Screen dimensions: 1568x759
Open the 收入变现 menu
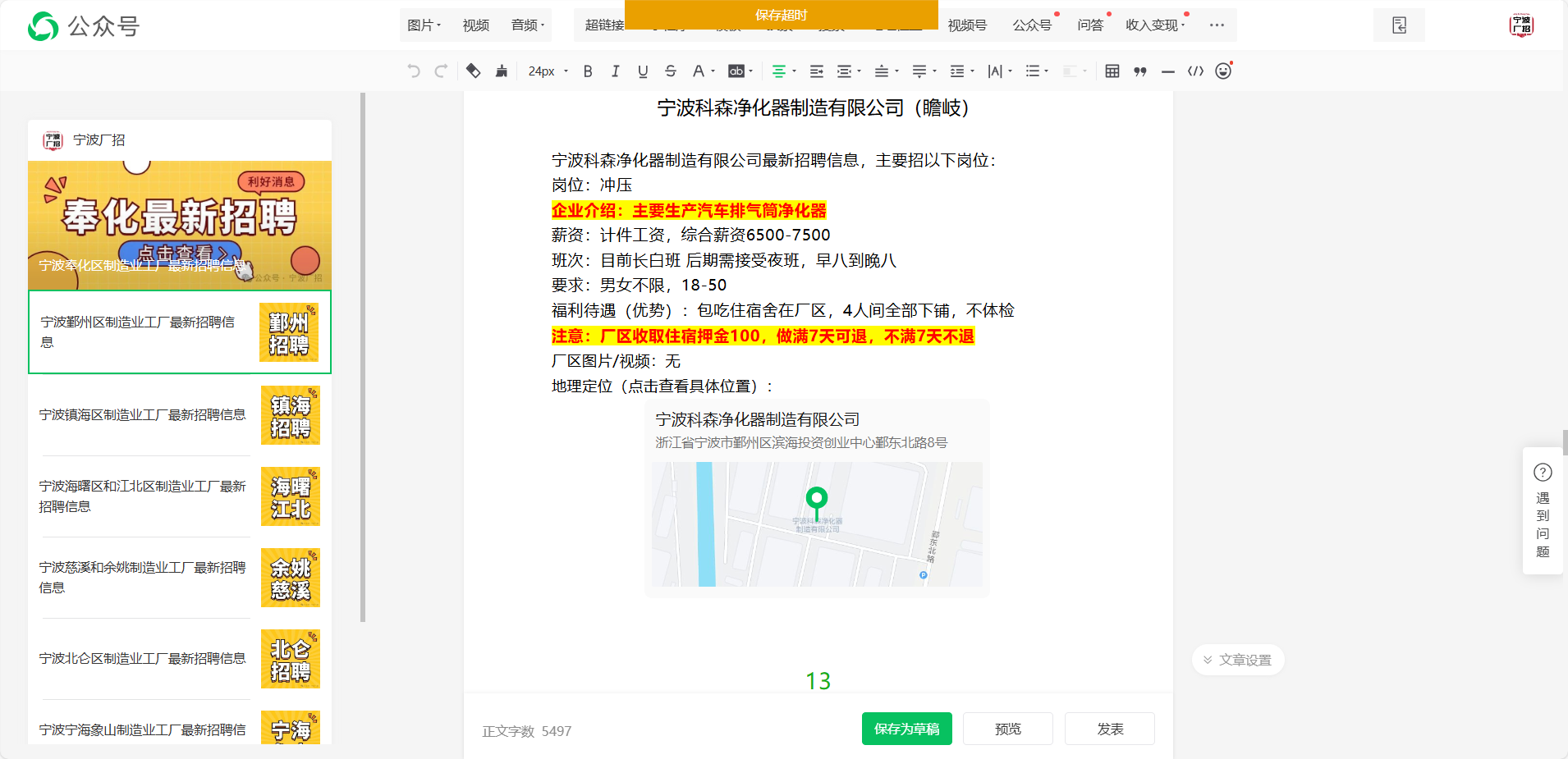tap(1155, 25)
